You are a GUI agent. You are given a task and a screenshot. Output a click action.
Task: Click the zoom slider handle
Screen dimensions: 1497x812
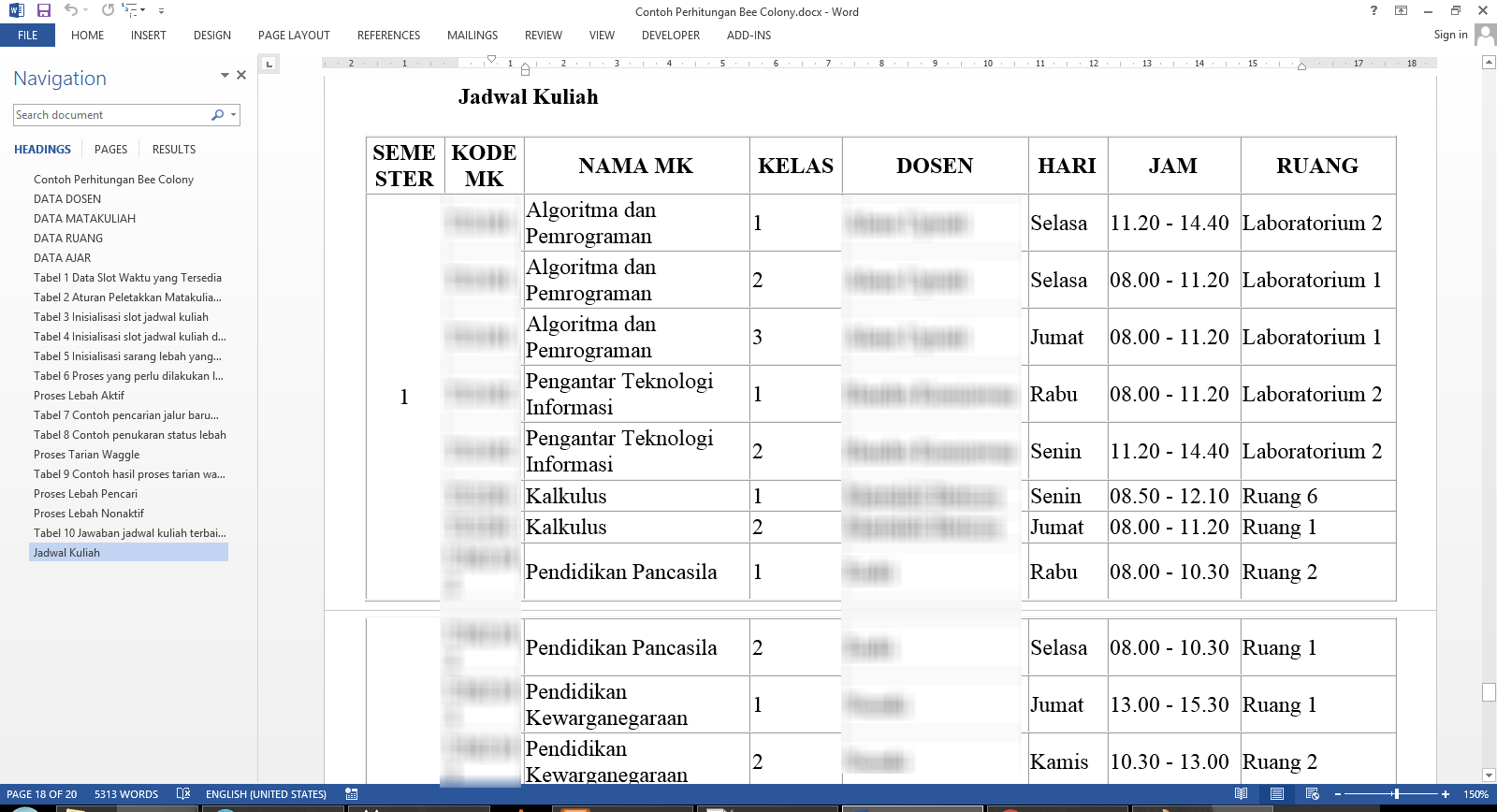(x=1396, y=794)
